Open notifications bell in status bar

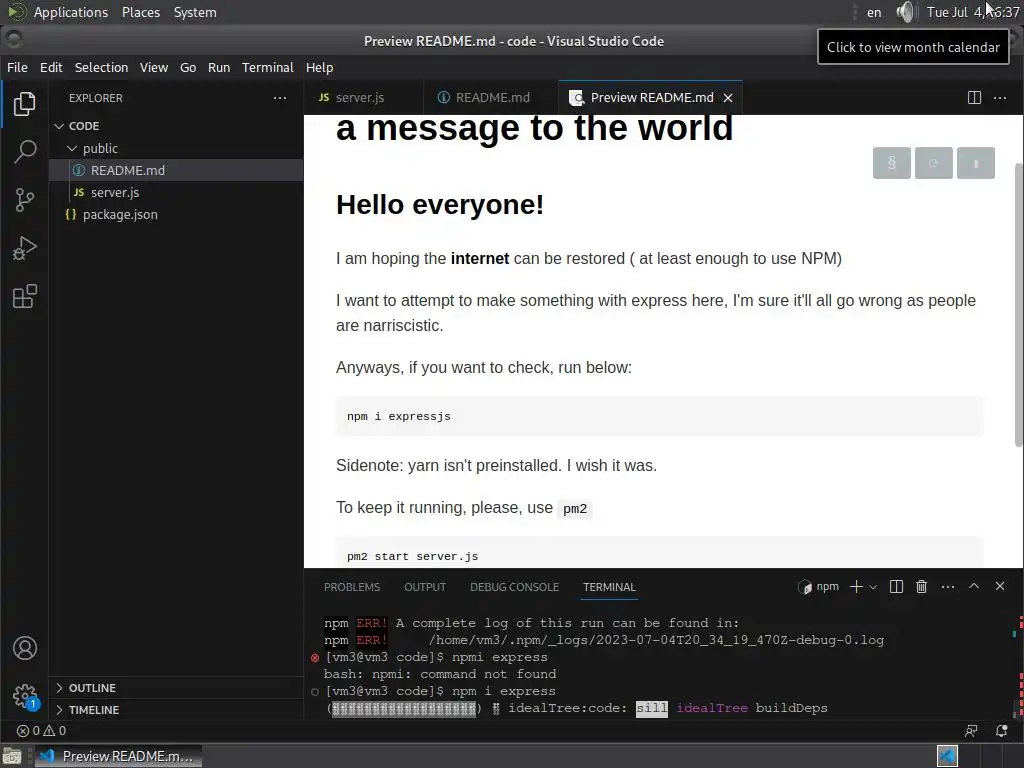[x=1001, y=731]
